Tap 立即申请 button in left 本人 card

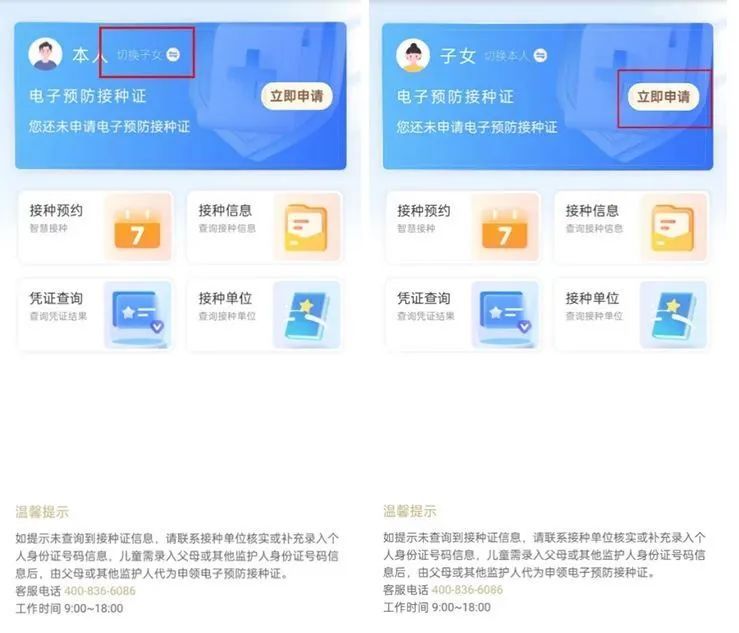[296, 97]
